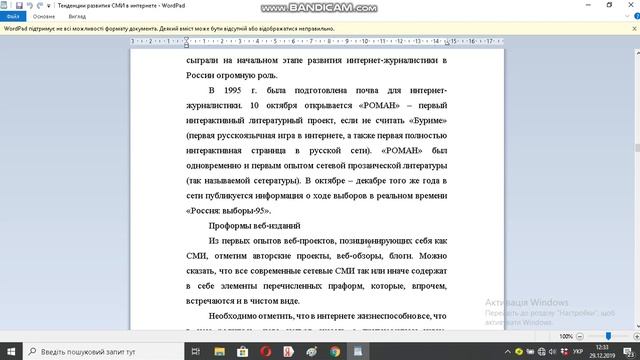Open Task View from taskbar
Viewport: 640px width, 360px height.
196,351
